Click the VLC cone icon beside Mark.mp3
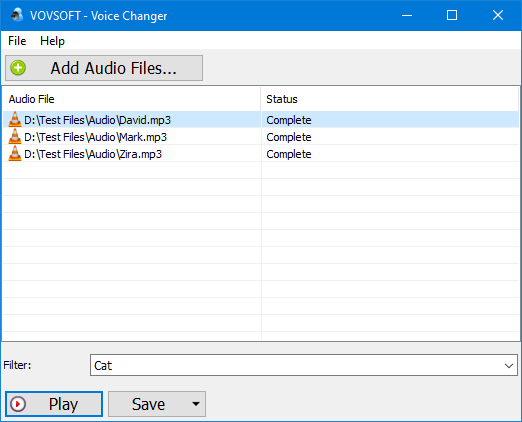 pyautogui.click(x=15, y=137)
